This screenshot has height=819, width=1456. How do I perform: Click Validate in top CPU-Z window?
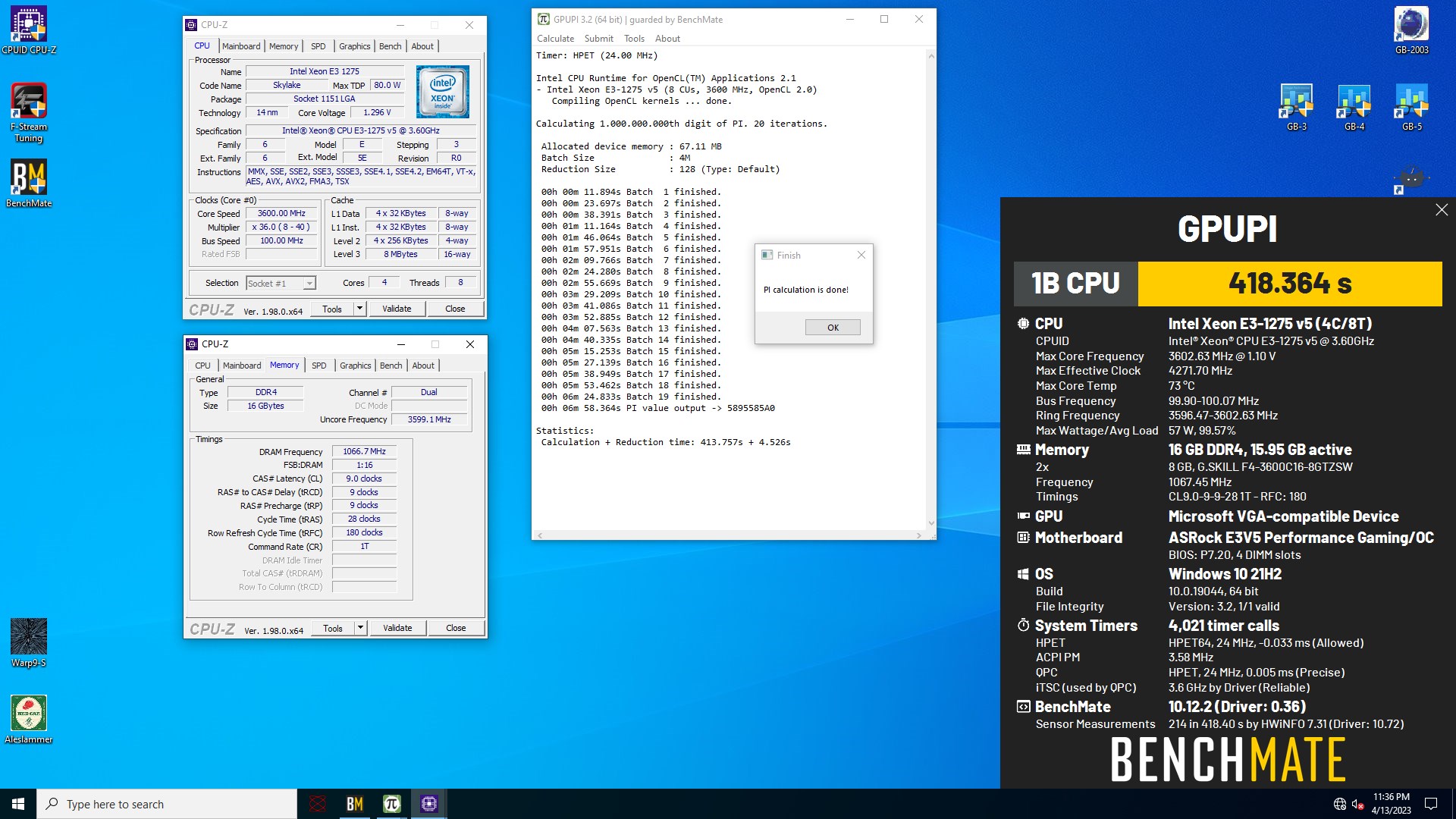pos(397,309)
